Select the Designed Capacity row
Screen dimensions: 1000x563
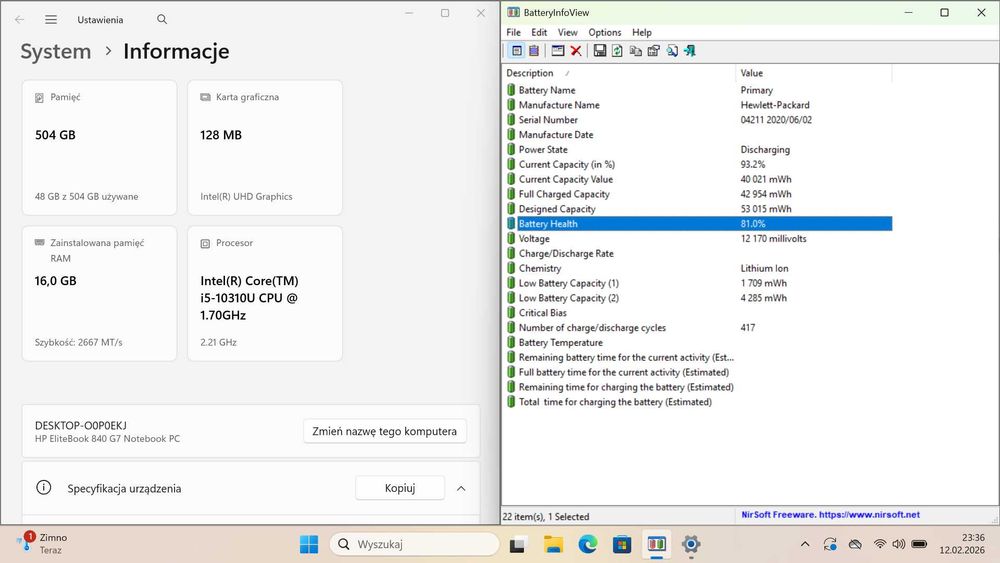tap(699, 209)
